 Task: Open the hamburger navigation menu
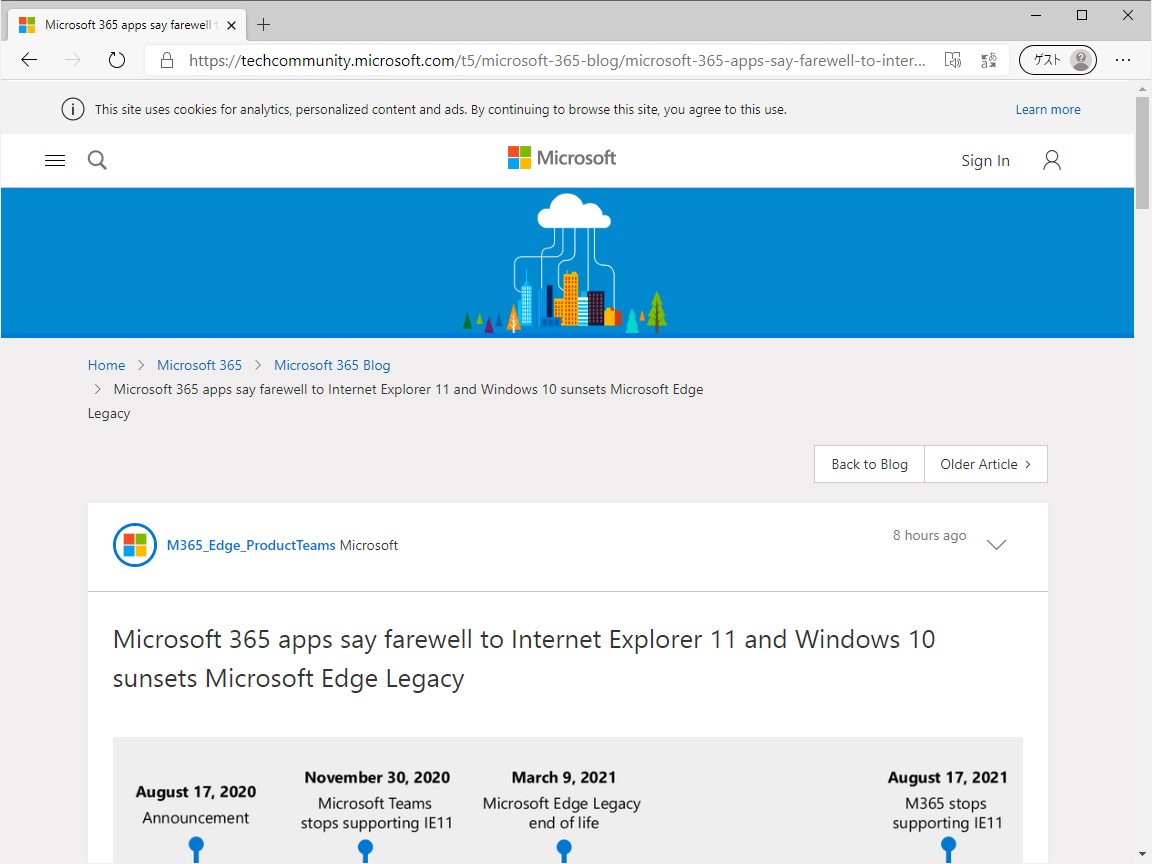tap(54, 159)
